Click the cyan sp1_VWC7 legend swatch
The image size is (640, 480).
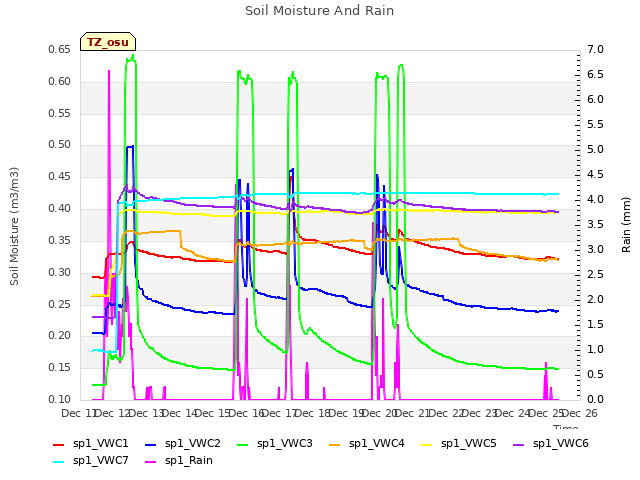59,462
